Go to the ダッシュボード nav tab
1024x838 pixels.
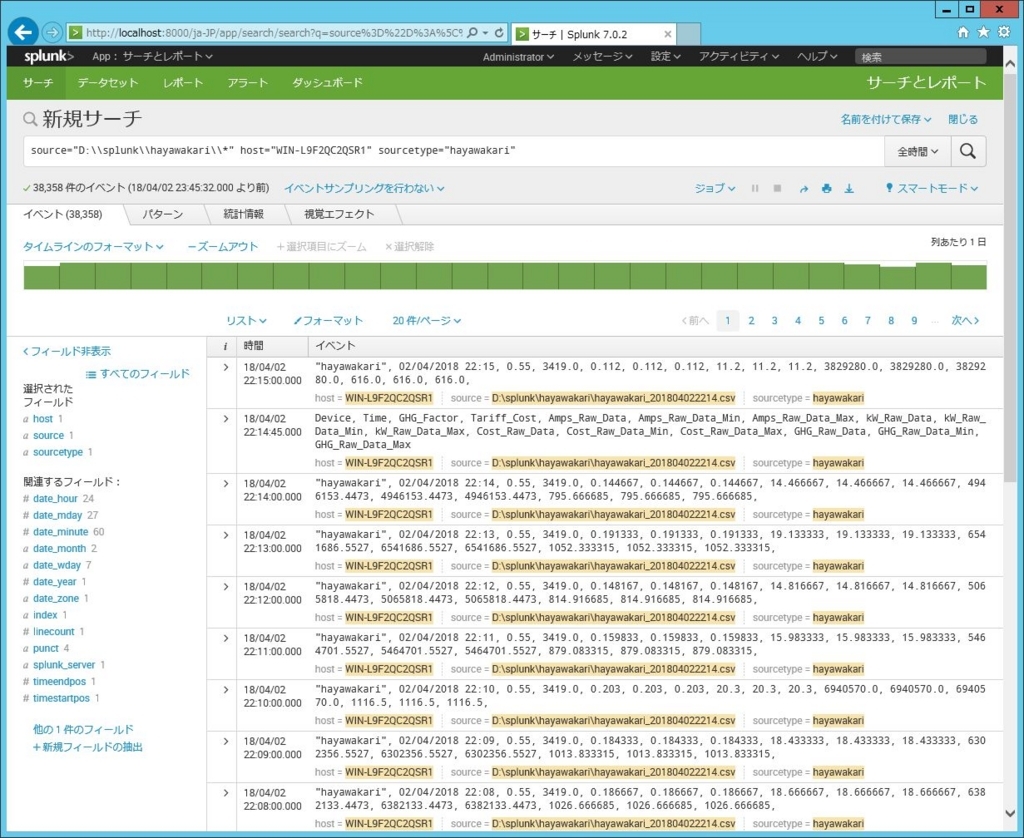coord(327,83)
